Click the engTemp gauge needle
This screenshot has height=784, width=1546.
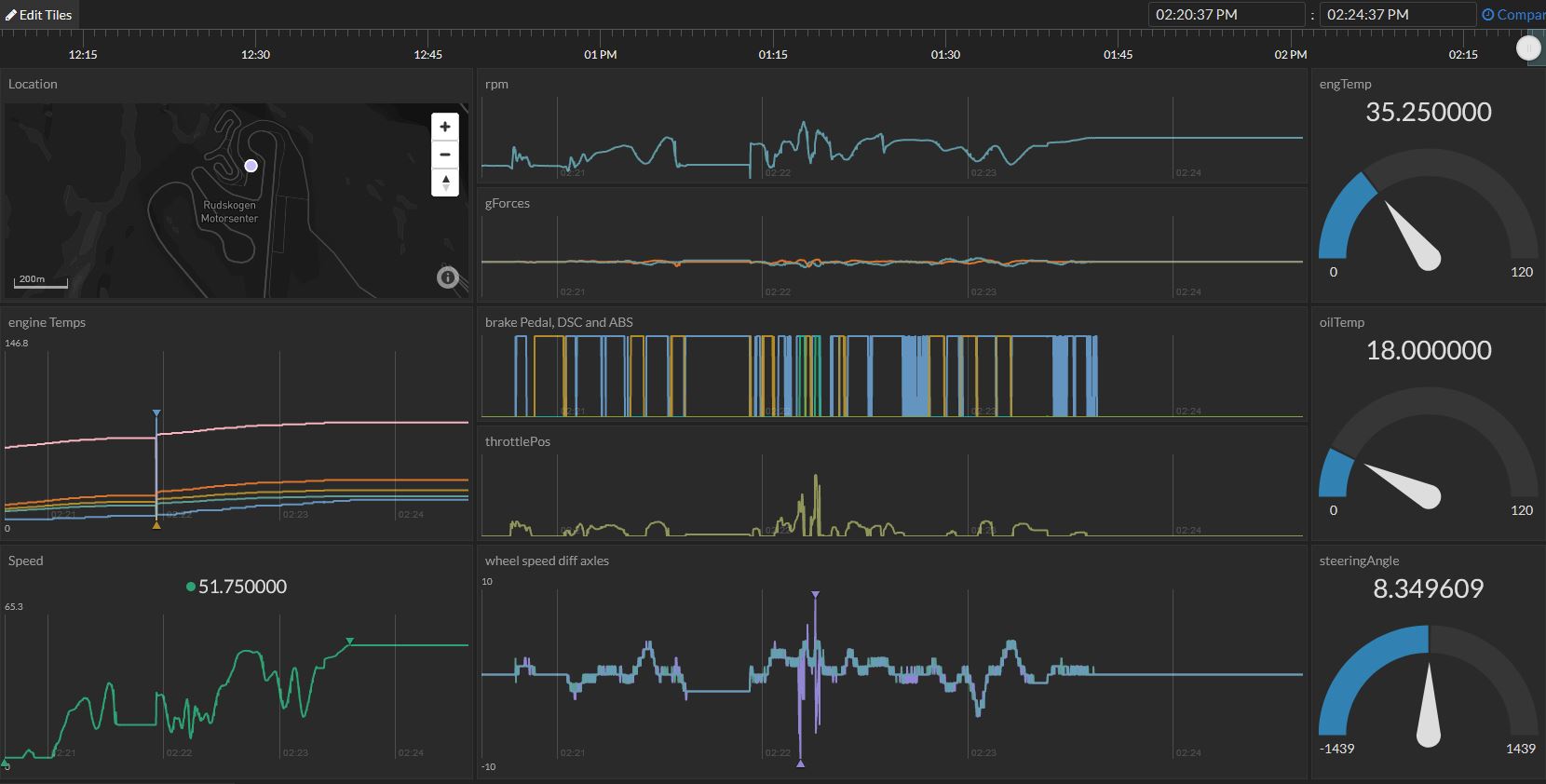point(1414,236)
